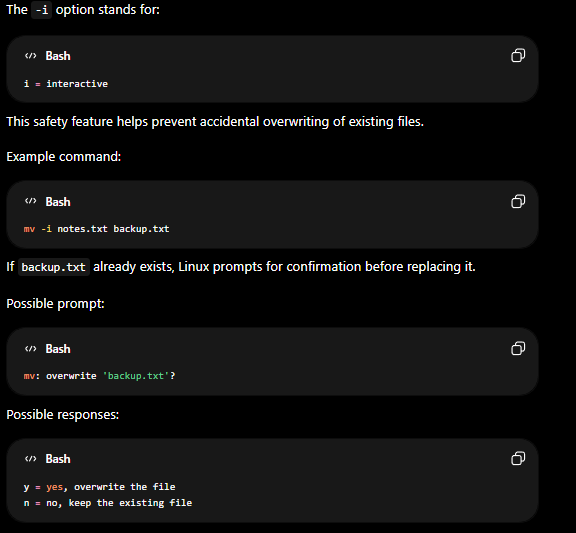Click the 'This safety feature helps prevent' paragraph
The width and height of the screenshot is (576, 533).
(215, 122)
